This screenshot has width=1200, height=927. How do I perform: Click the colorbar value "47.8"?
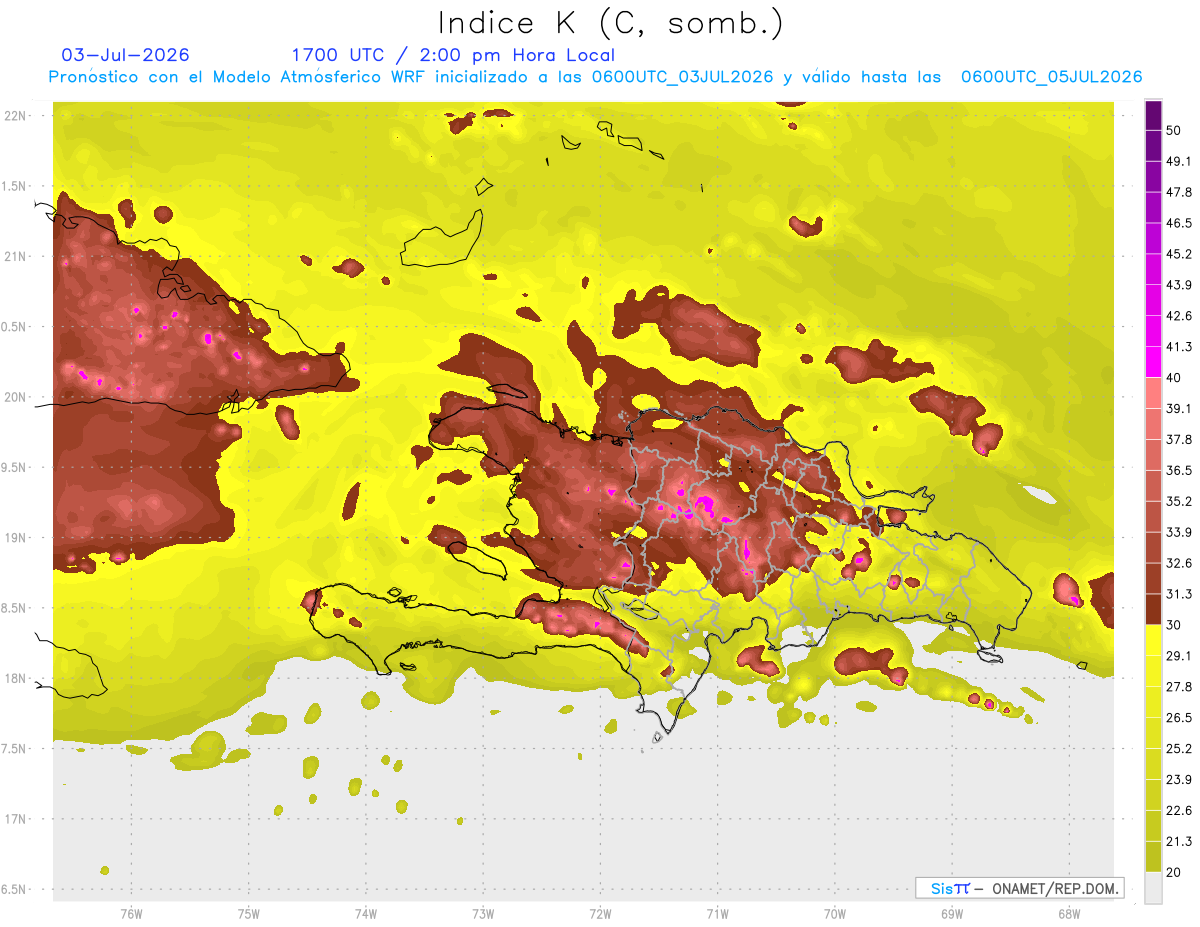tap(1180, 192)
